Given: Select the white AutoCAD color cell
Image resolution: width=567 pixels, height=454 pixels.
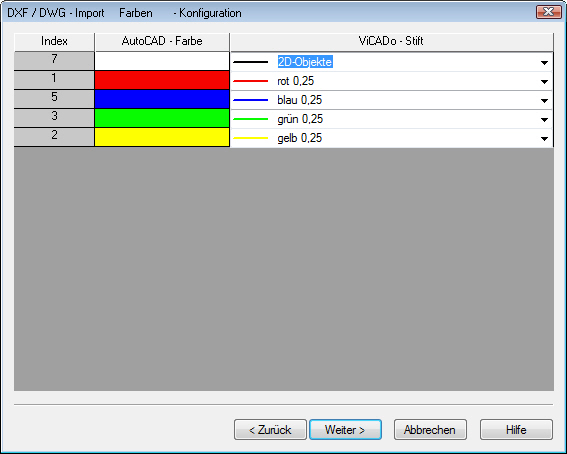Looking at the screenshot, I should point(162,61).
